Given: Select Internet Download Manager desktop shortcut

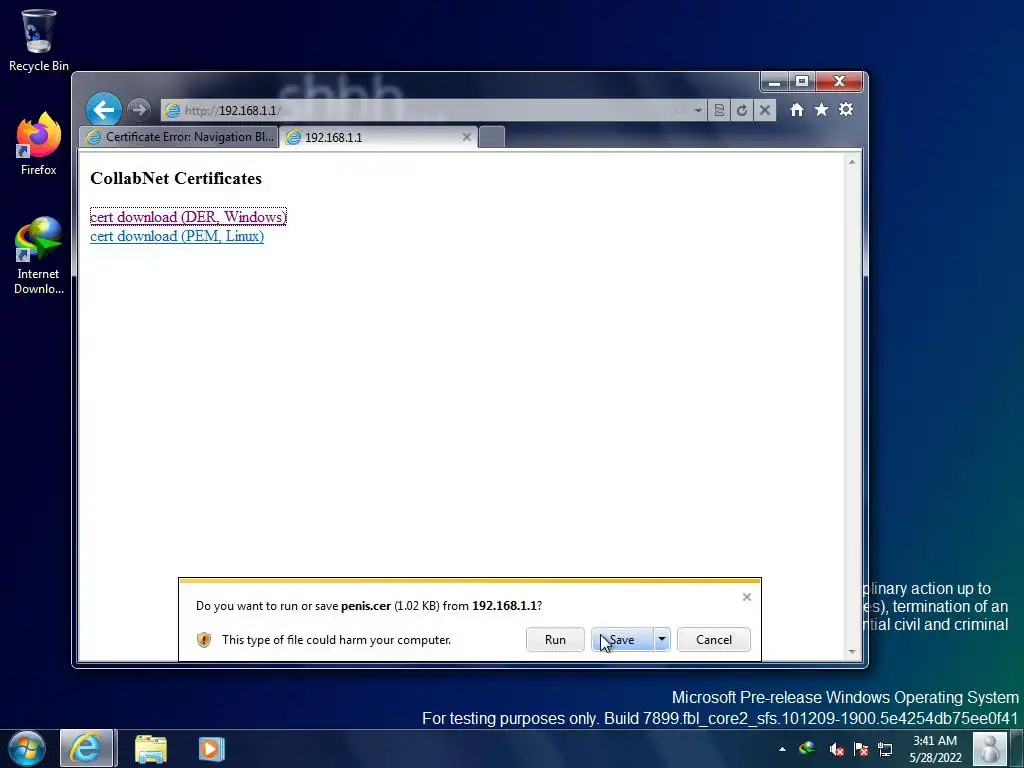Looking at the screenshot, I should pos(38,256).
